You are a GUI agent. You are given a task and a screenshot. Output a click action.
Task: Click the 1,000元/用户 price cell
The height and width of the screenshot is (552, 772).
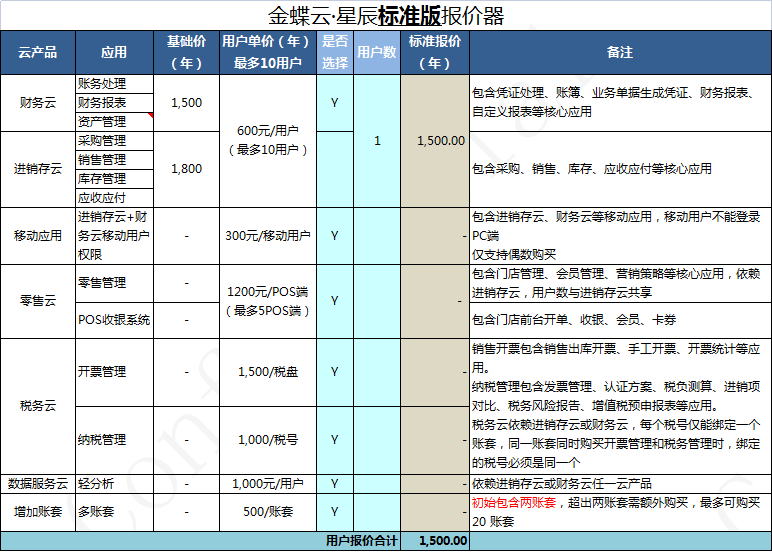point(268,484)
